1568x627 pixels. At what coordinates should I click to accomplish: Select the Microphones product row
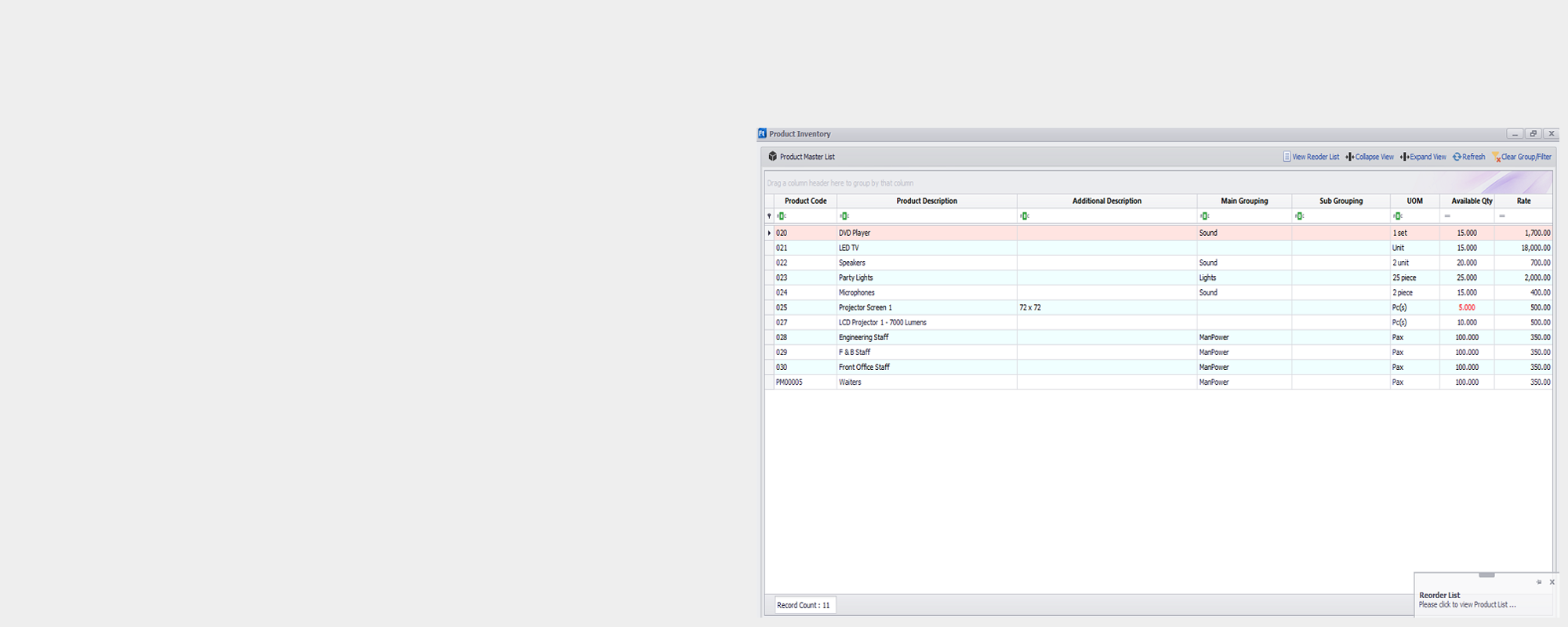[1159, 292]
